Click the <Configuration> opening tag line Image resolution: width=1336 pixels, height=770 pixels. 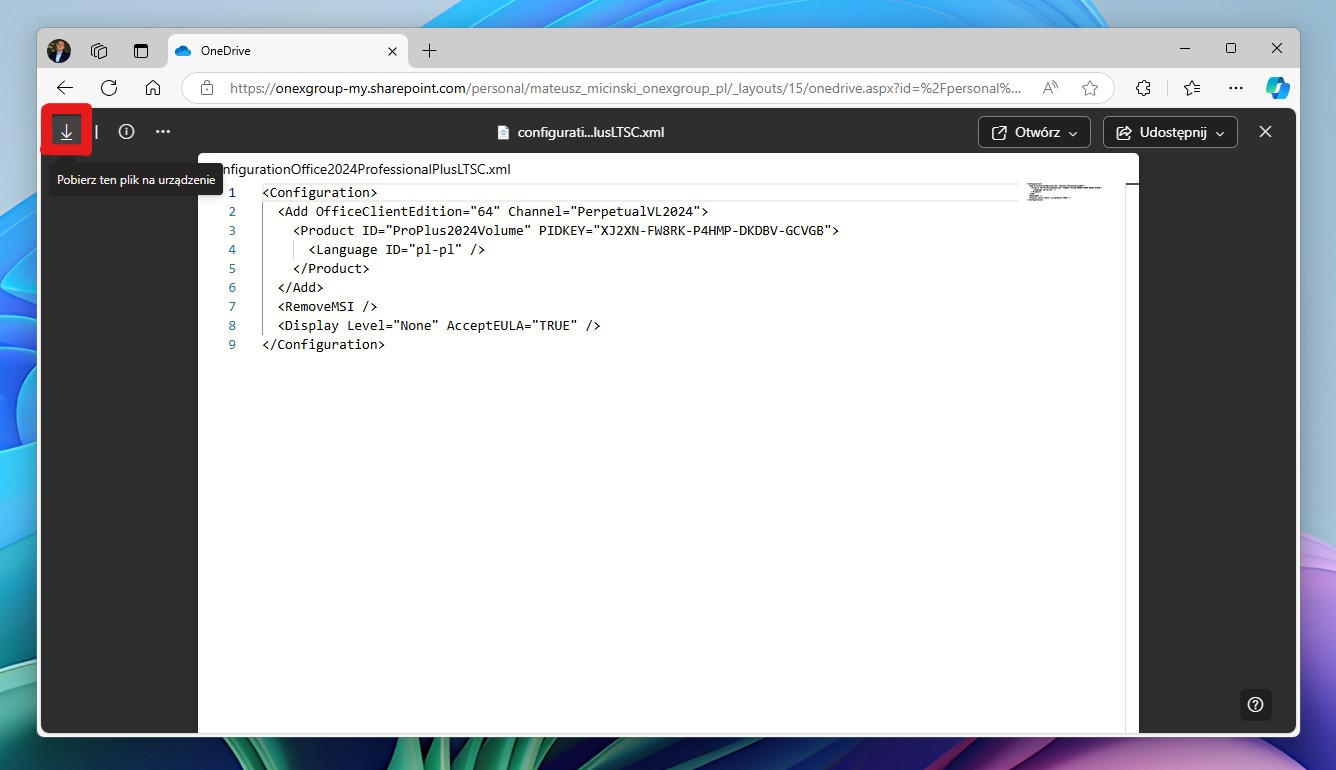[x=319, y=192]
